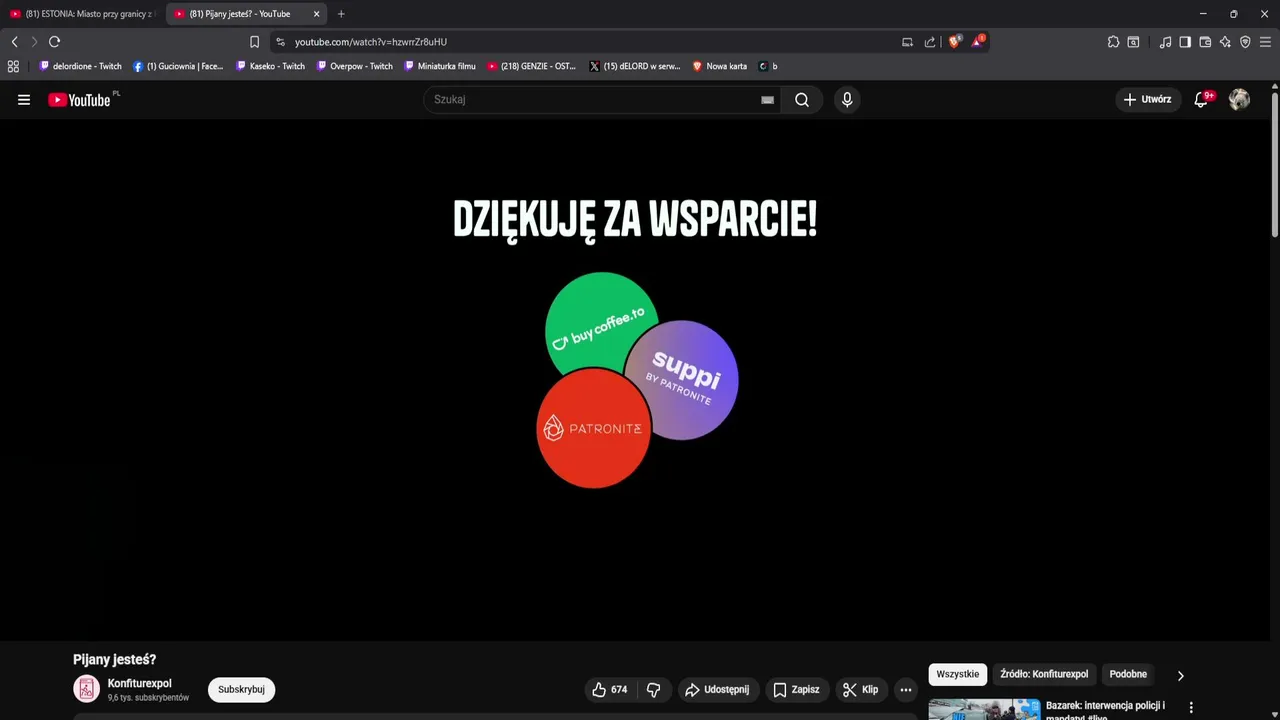Open Guciownia Facebook bookmark
This screenshot has height=720, width=1280.
tap(178, 66)
